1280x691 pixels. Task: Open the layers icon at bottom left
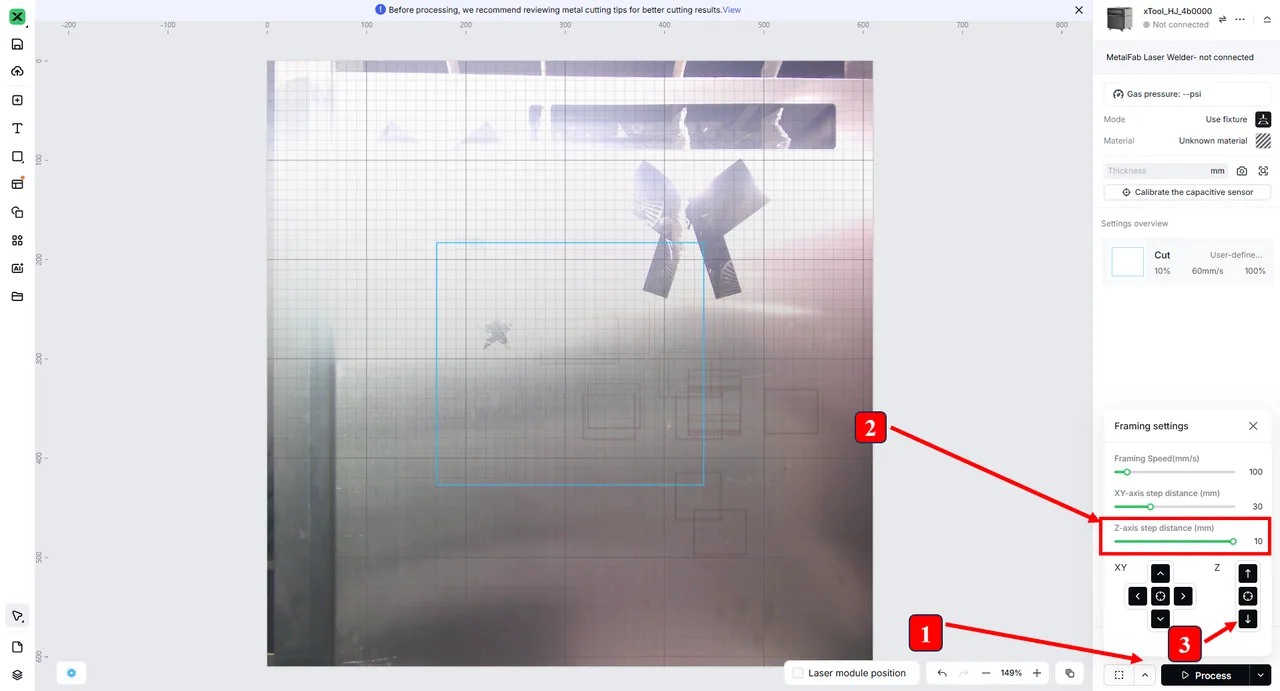(x=17, y=675)
